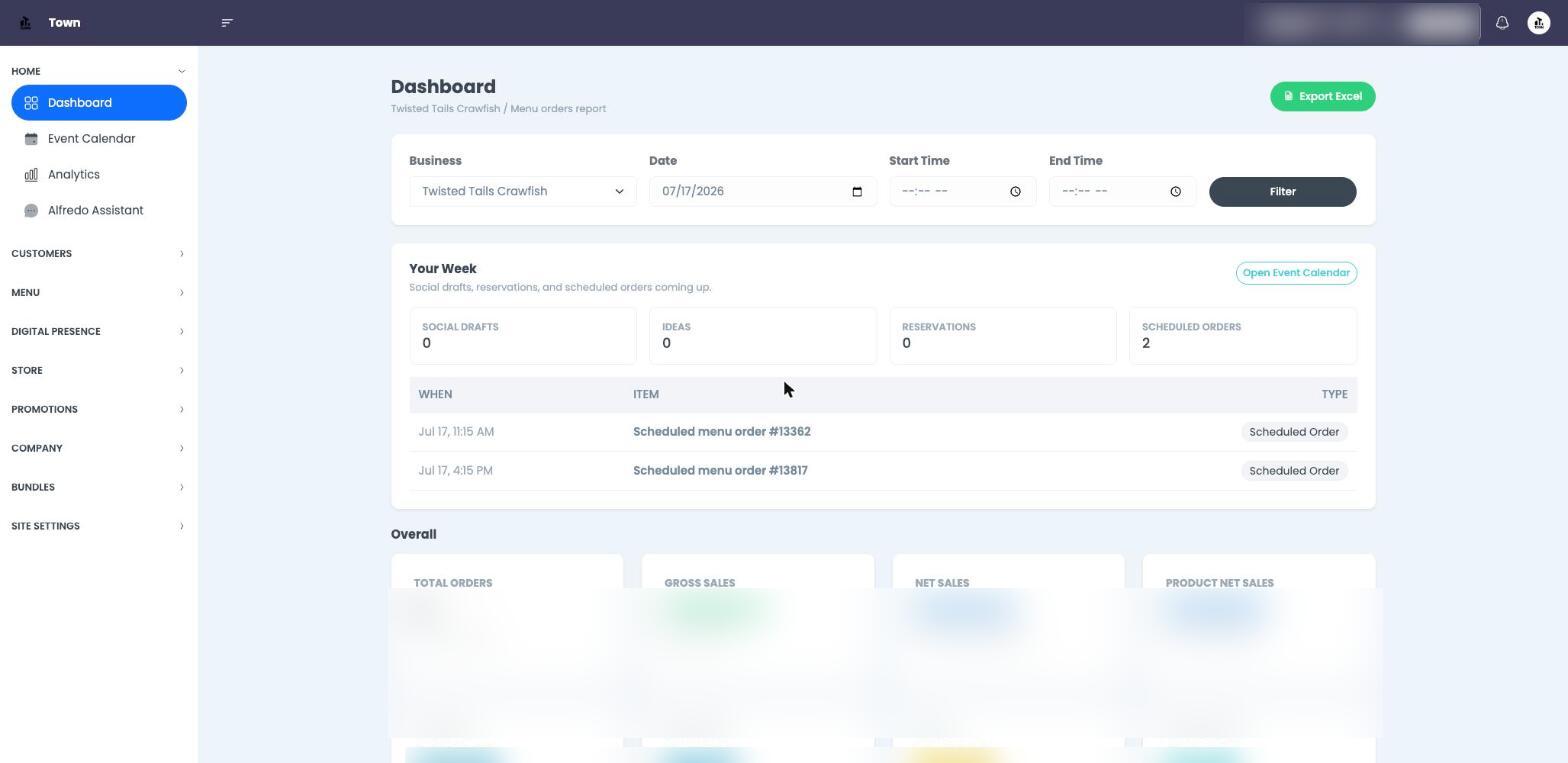Viewport: 1568px width, 763px height.
Task: Click the Jul 17, 11:15 AM cell
Action: 456,432
